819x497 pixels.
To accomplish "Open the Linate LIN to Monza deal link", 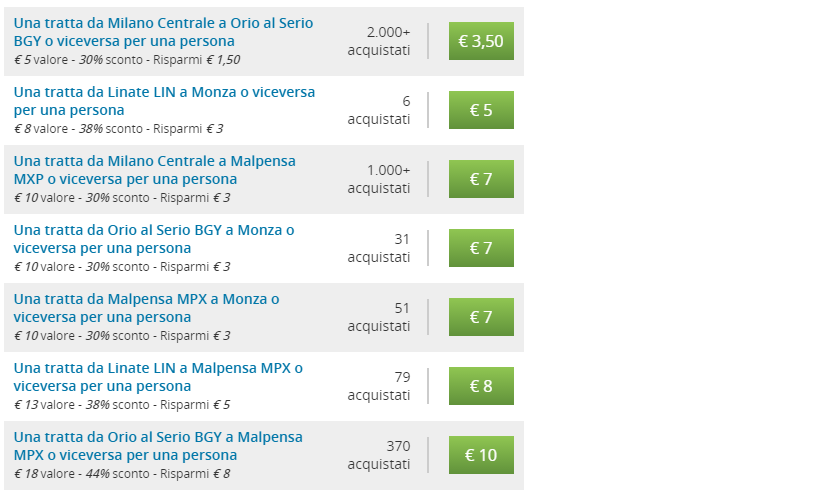I will [x=164, y=101].
